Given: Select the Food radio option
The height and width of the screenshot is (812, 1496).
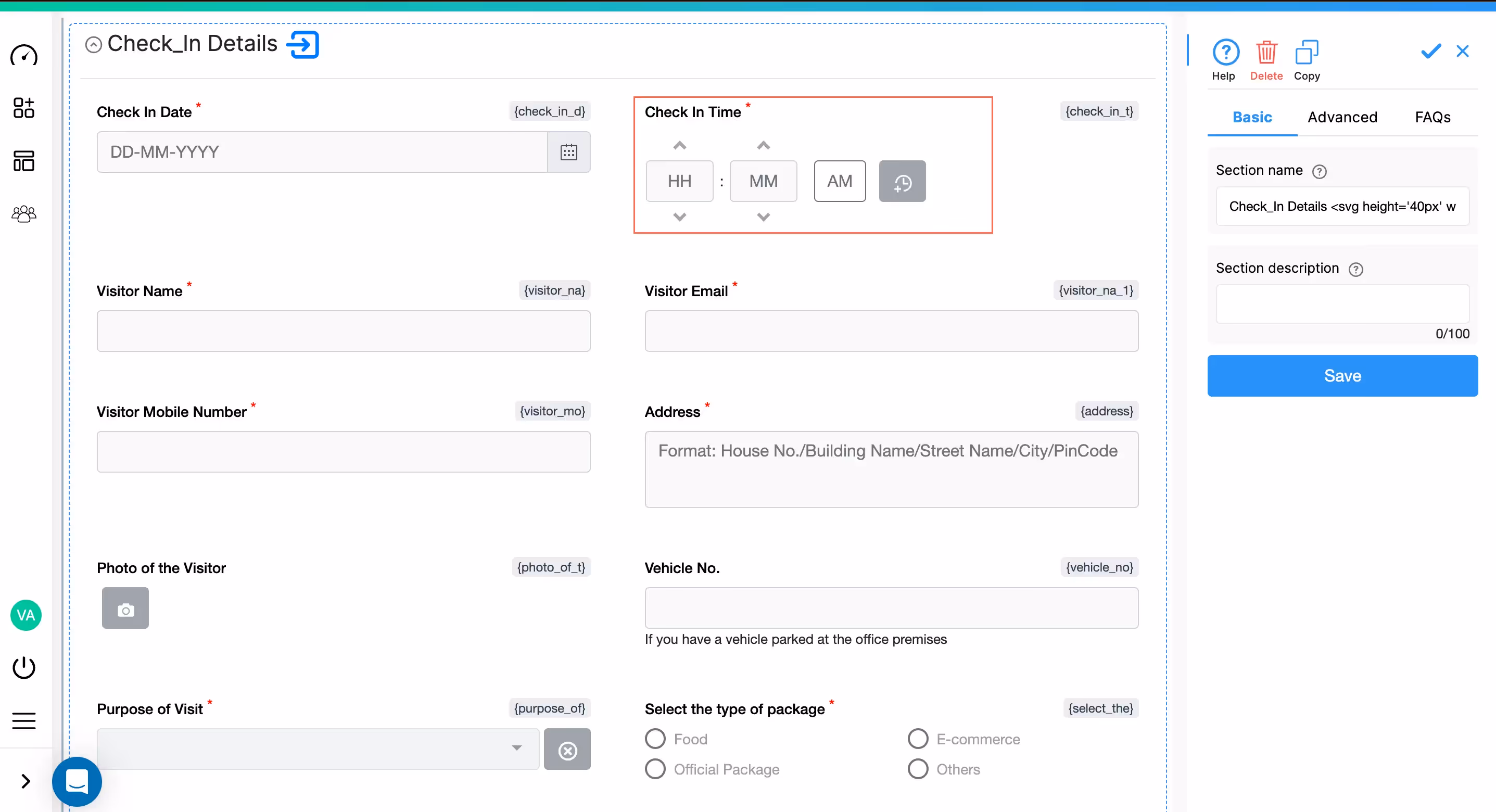Looking at the screenshot, I should coord(655,739).
